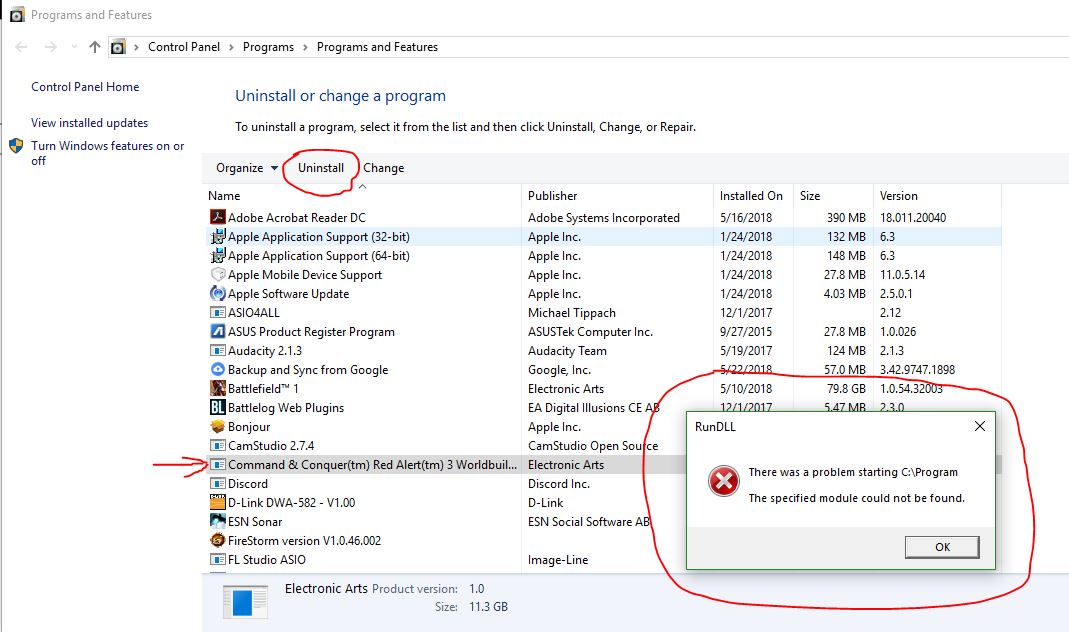
Task: Click the large program icon in details pane
Action: [x=245, y=603]
